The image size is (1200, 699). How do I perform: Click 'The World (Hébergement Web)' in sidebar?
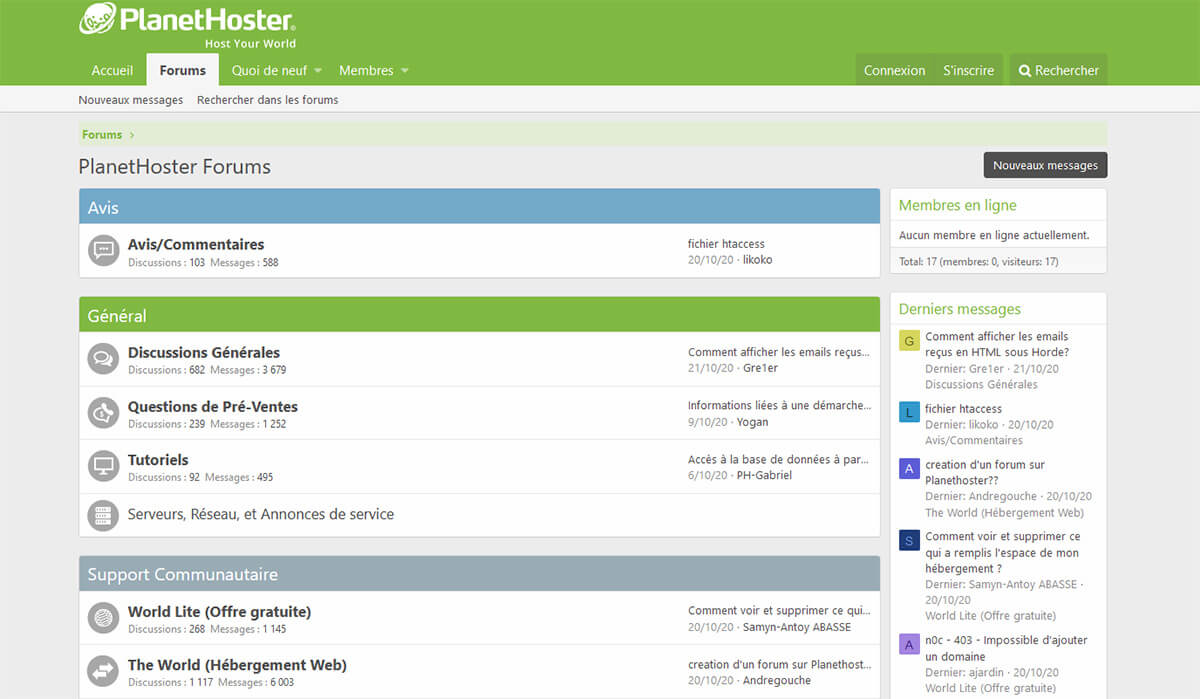(x=1004, y=512)
